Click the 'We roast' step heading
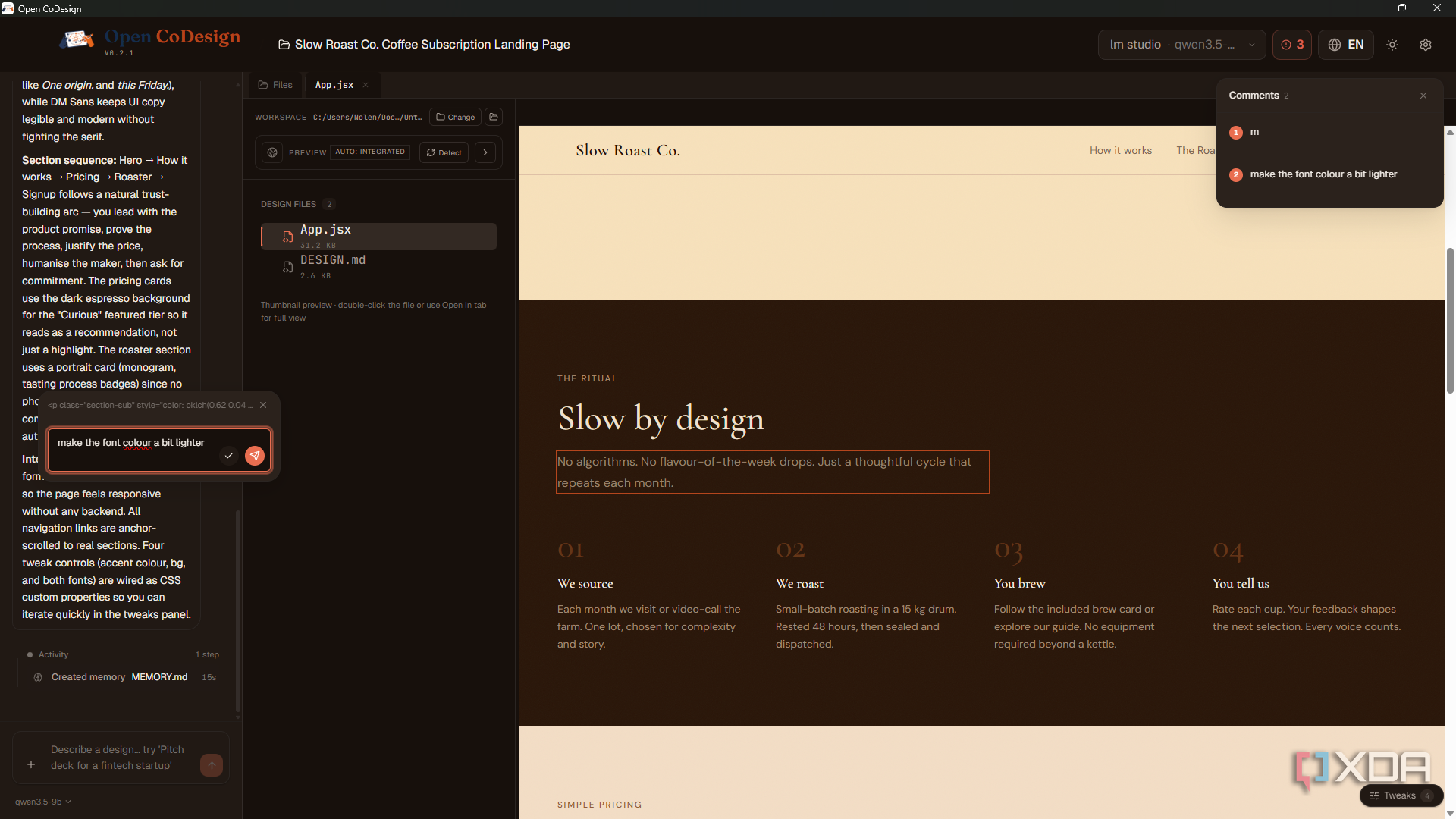The height and width of the screenshot is (819, 1456). click(x=799, y=583)
